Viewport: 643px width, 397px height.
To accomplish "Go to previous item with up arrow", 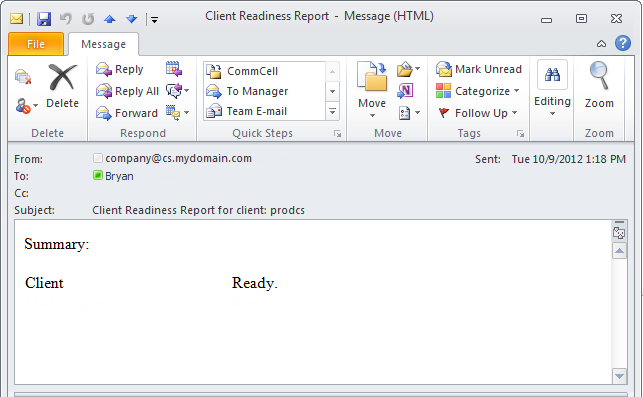I will pyautogui.click(x=109, y=19).
